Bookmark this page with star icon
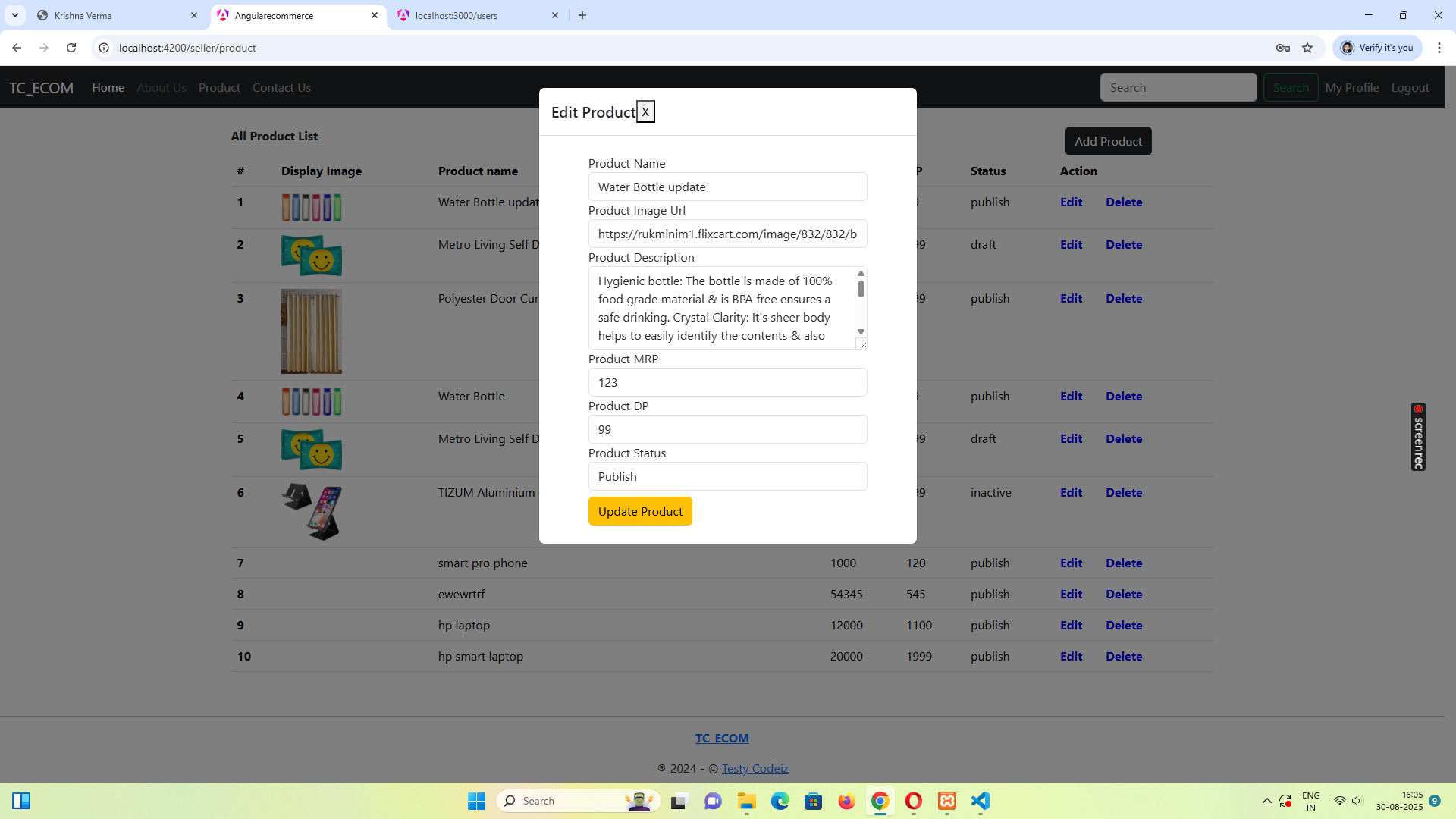The image size is (1456, 819). click(1307, 48)
